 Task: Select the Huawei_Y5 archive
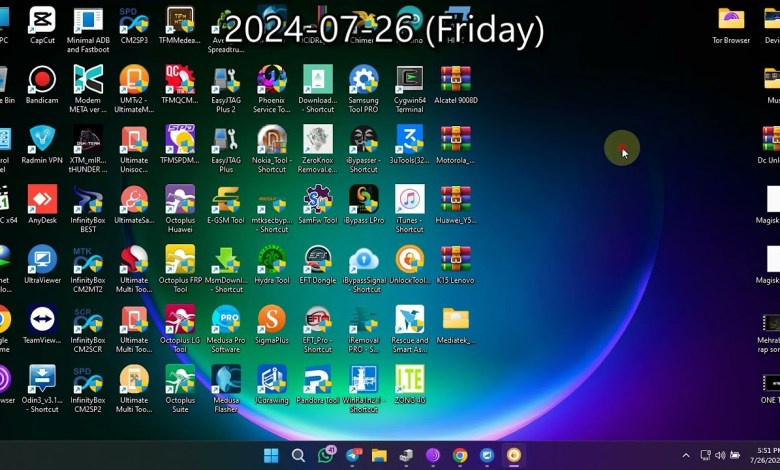pos(456,199)
